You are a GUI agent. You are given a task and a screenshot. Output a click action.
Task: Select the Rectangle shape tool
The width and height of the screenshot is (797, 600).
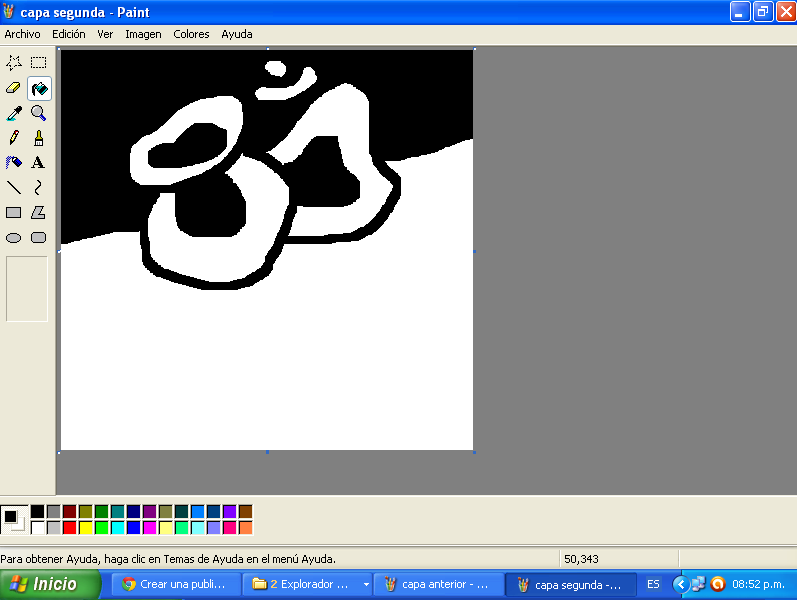tap(14, 213)
